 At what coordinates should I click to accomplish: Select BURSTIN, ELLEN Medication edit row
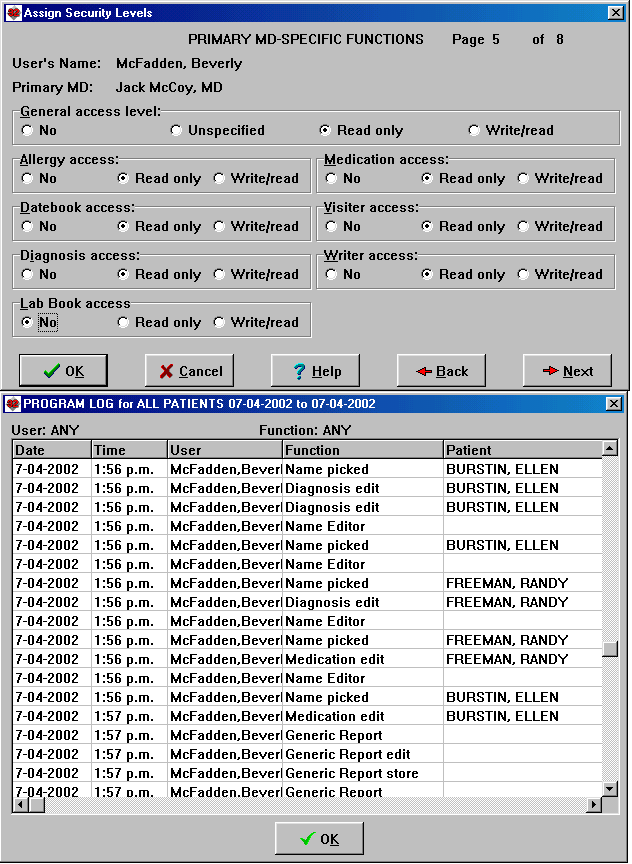[x=307, y=716]
